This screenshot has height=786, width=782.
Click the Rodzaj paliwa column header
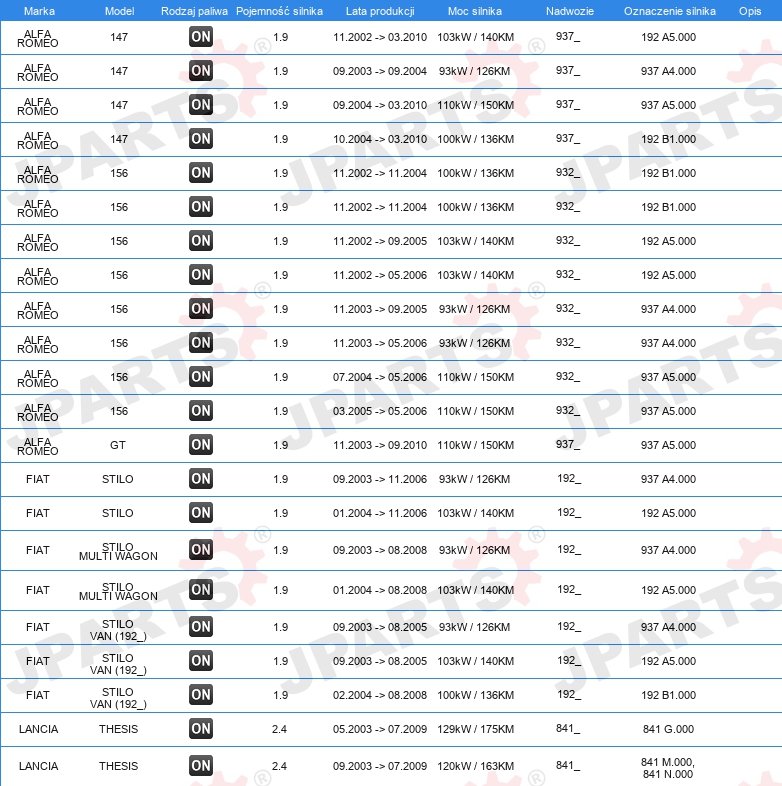click(x=194, y=11)
